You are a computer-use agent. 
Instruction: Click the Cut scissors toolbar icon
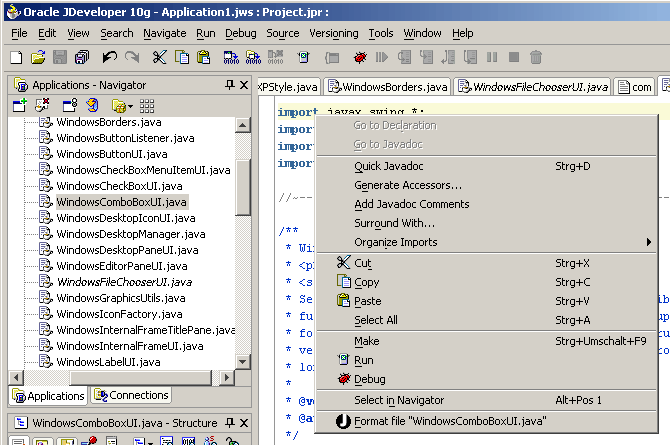(x=159, y=58)
